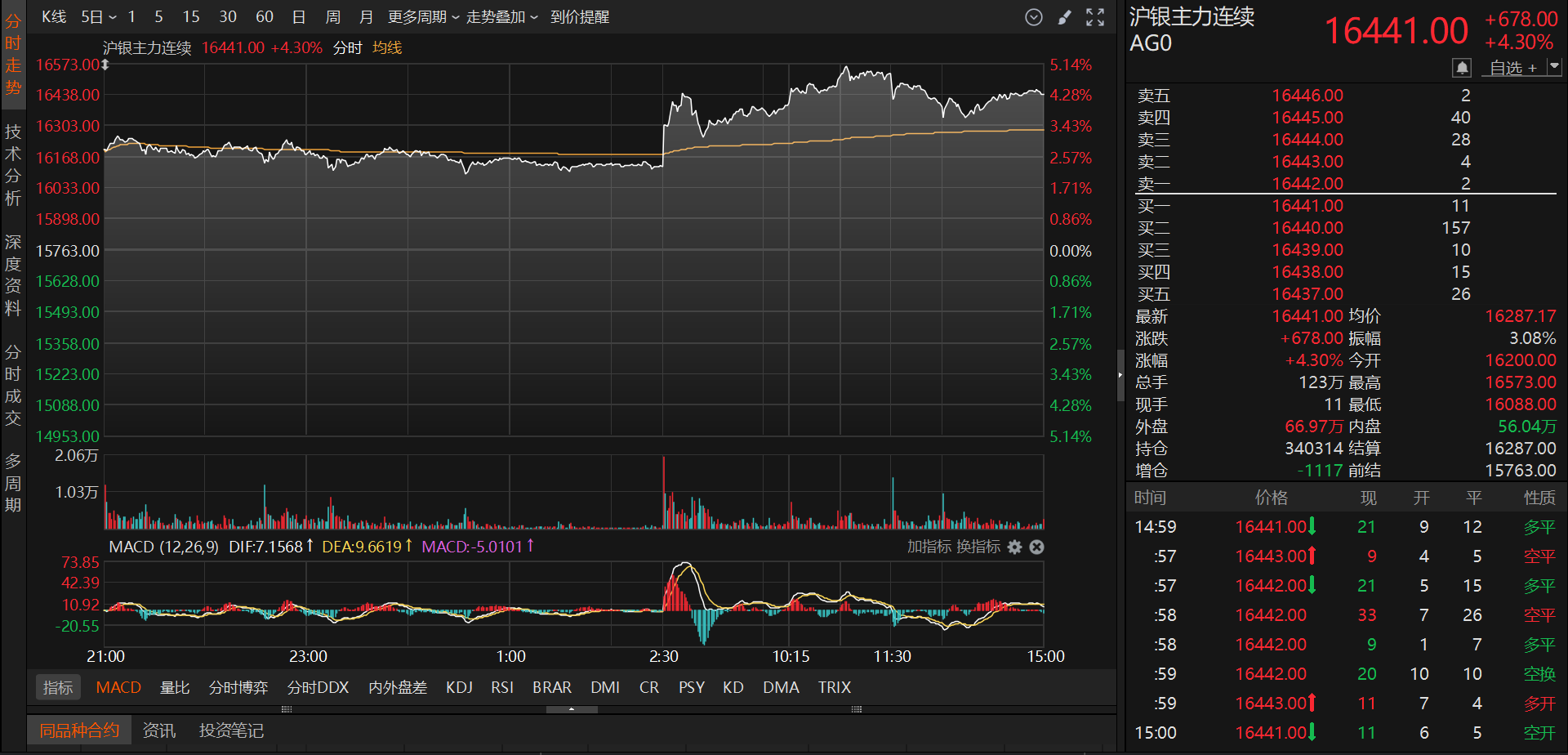The image size is (1568, 755).
Task: Select the 15:00 trade row
Action: coord(1345,733)
